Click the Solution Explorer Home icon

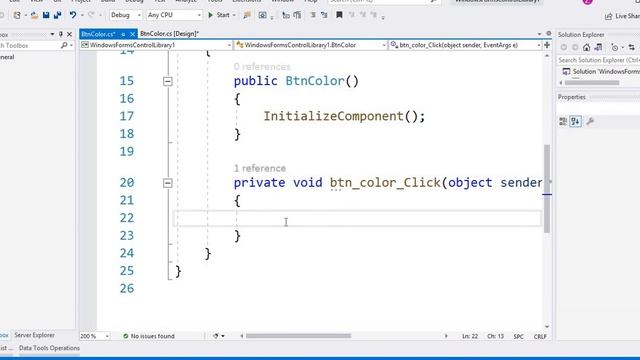click(587, 47)
